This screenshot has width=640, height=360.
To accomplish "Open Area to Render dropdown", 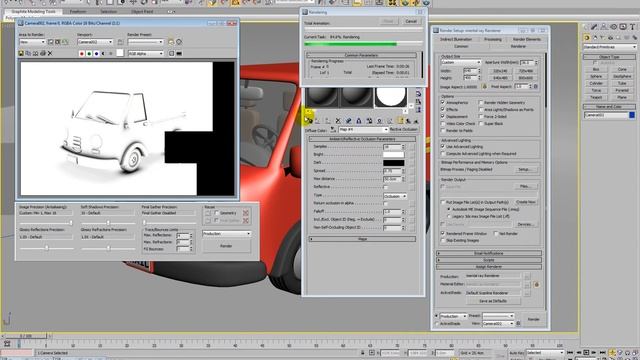I will tap(32, 42).
